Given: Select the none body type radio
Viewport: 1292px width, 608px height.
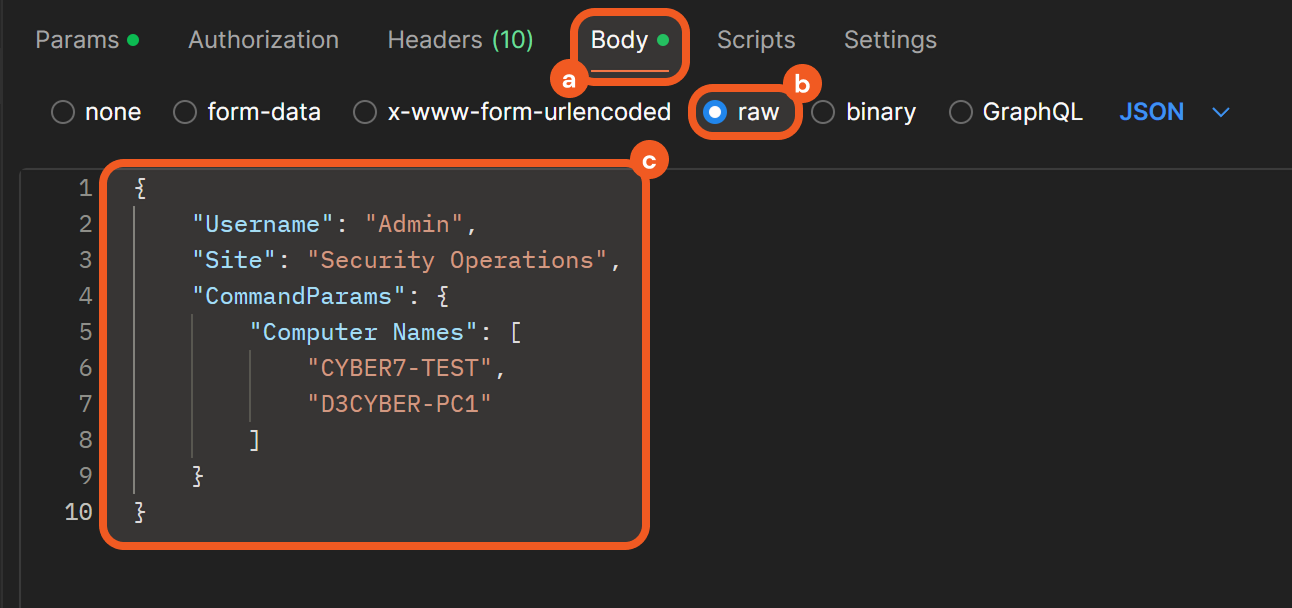Looking at the screenshot, I should [x=63, y=112].
